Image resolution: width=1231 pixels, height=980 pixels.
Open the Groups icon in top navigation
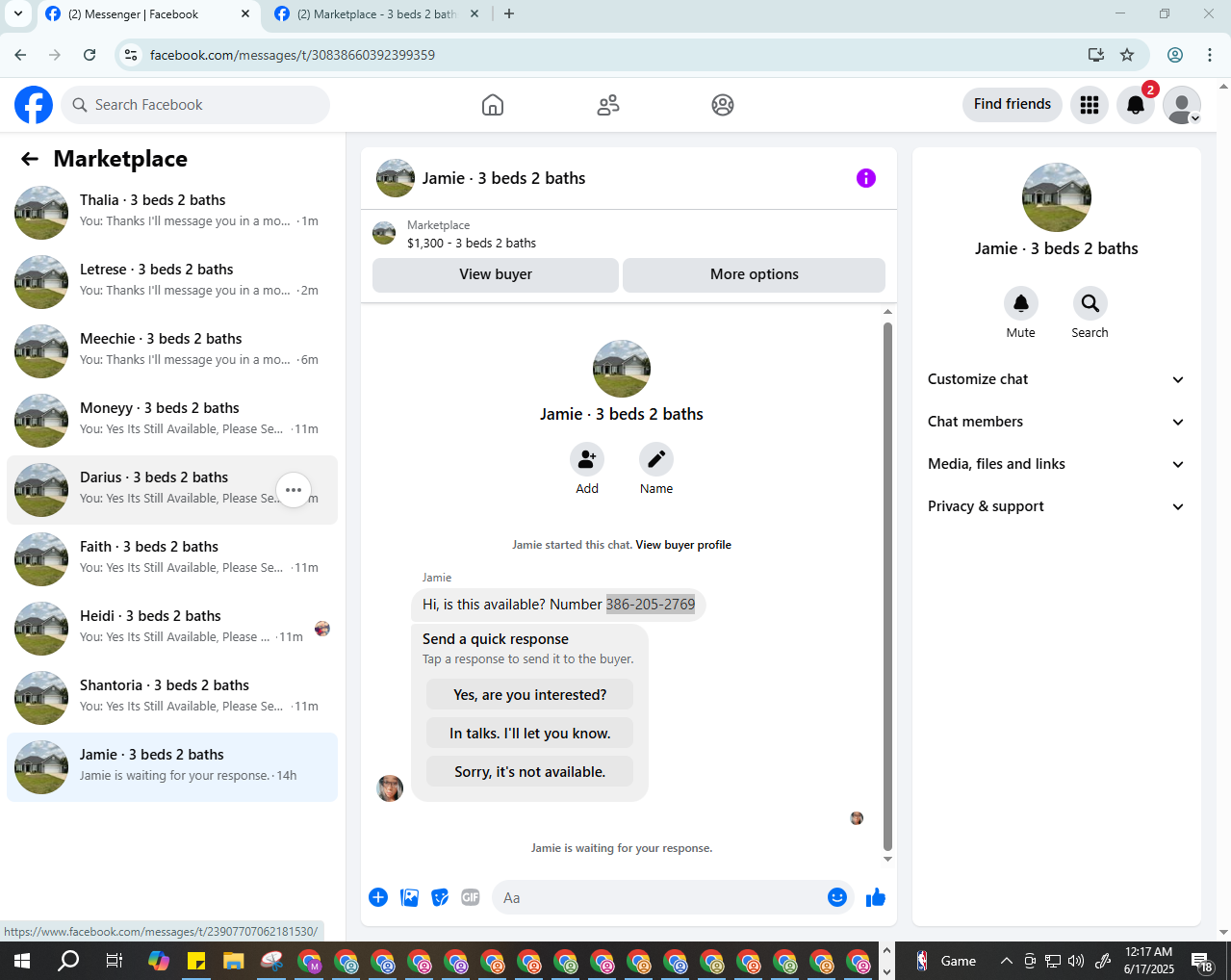723,105
